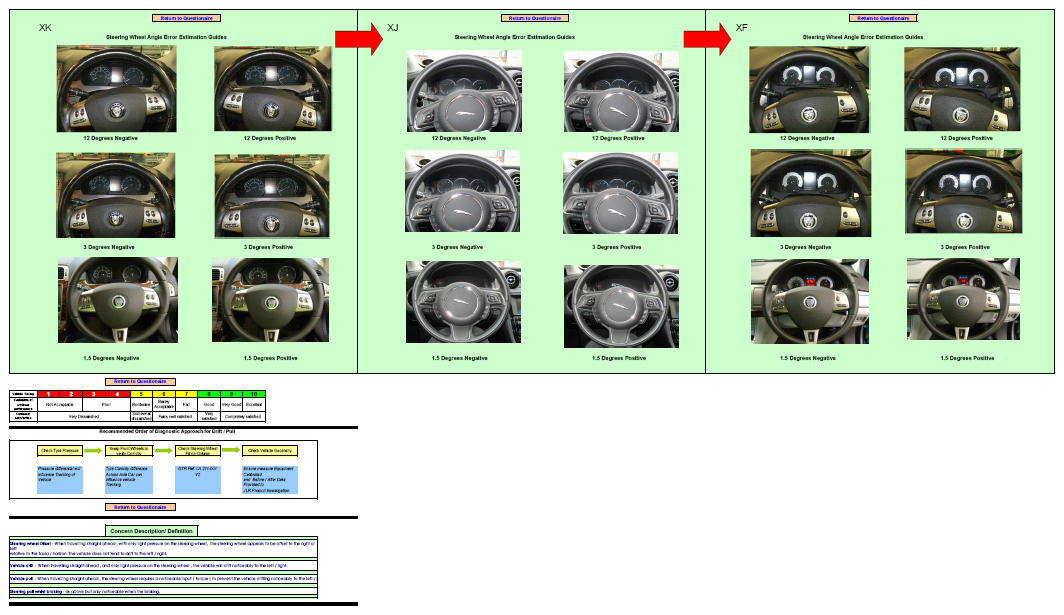Viewport: 1064px width, 615px height.
Task: Select XF 3 Degrees Negative steering photo
Action: point(810,193)
